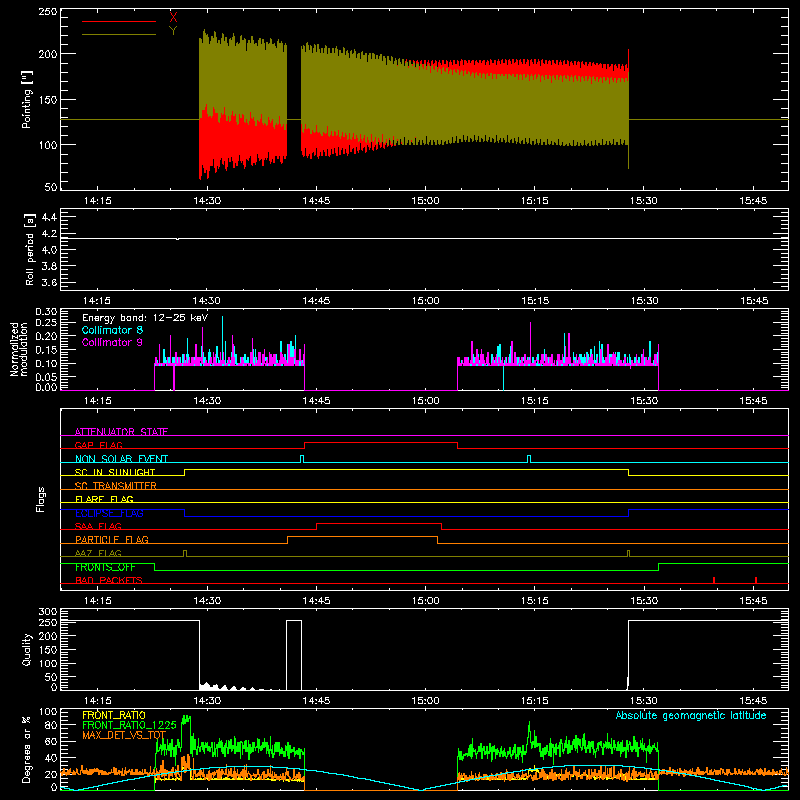Click the 0.30 tick label on modulation axis
Screen dimensions: 800x800
coord(46,312)
